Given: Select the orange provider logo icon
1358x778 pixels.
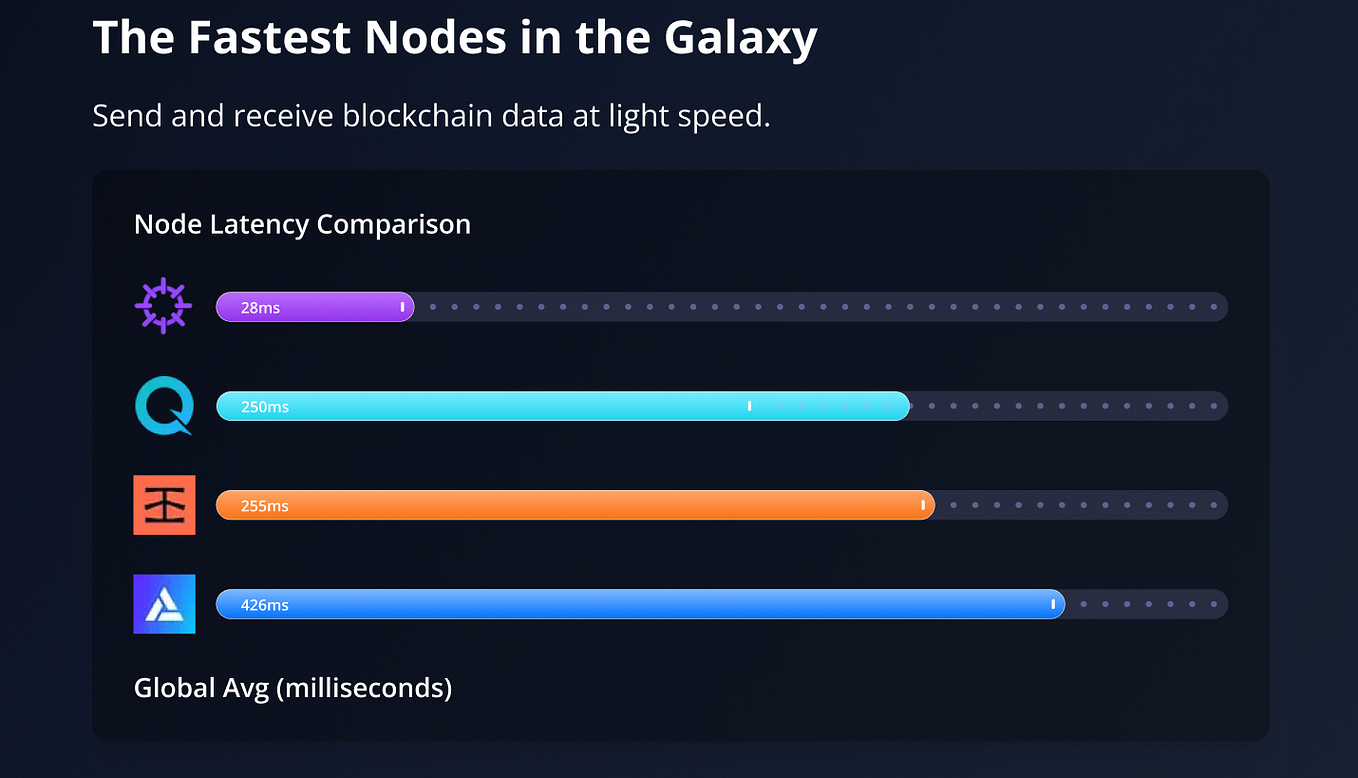Looking at the screenshot, I should click(x=163, y=505).
